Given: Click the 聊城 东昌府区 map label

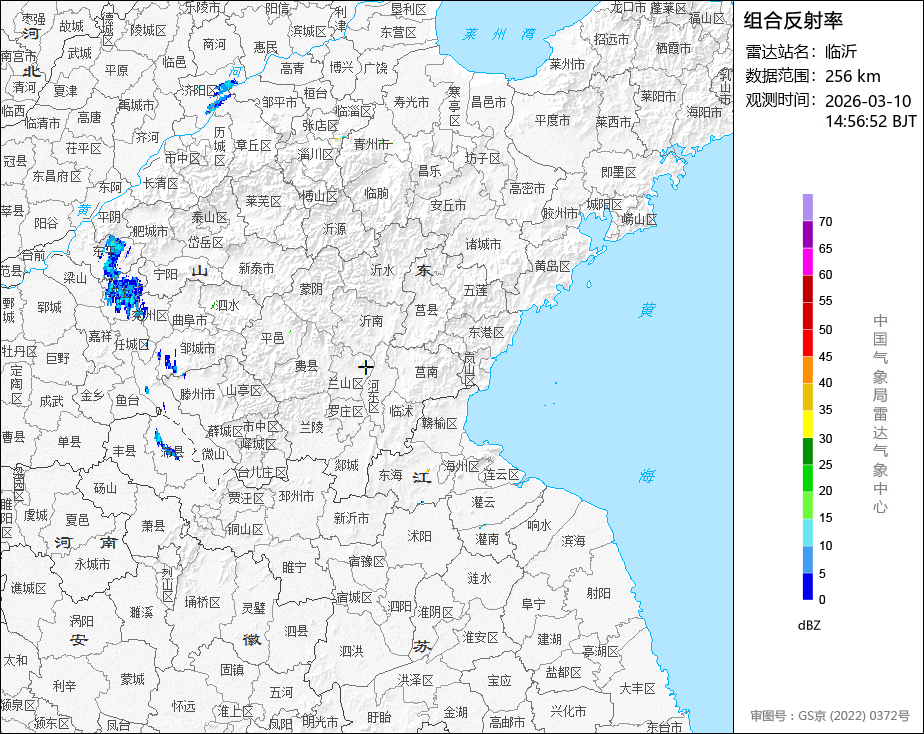Looking at the screenshot, I should point(57,176).
